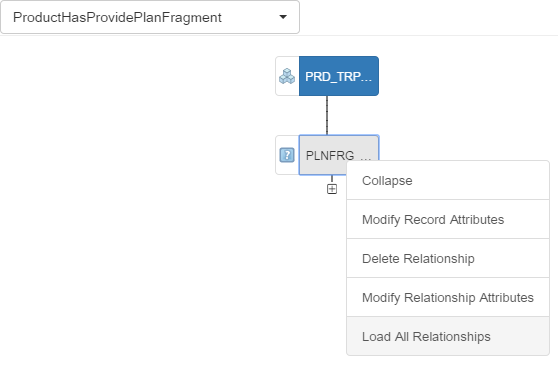Open Modify Relationship Attributes option

[448, 297]
